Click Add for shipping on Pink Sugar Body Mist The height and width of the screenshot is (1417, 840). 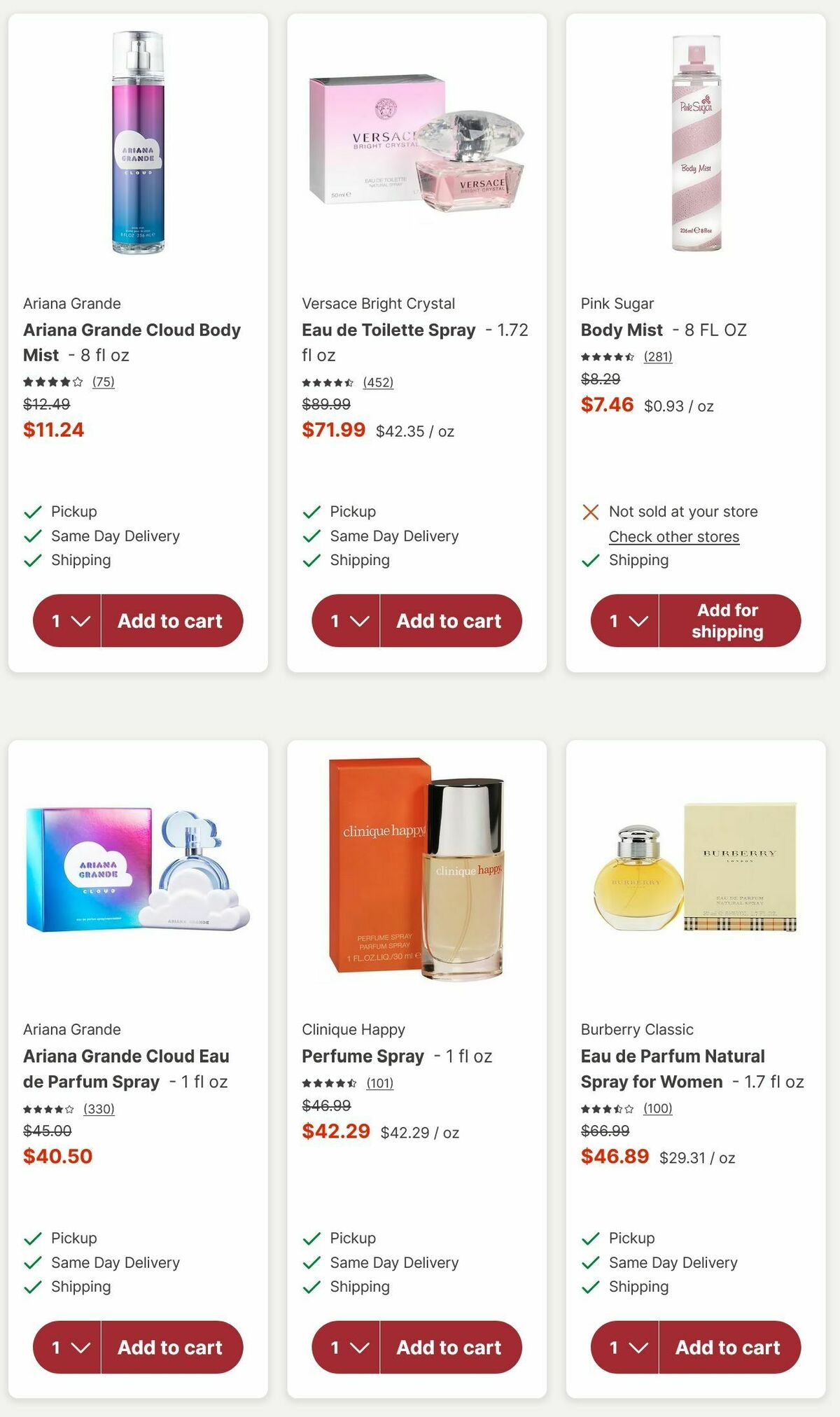pyautogui.click(x=727, y=620)
